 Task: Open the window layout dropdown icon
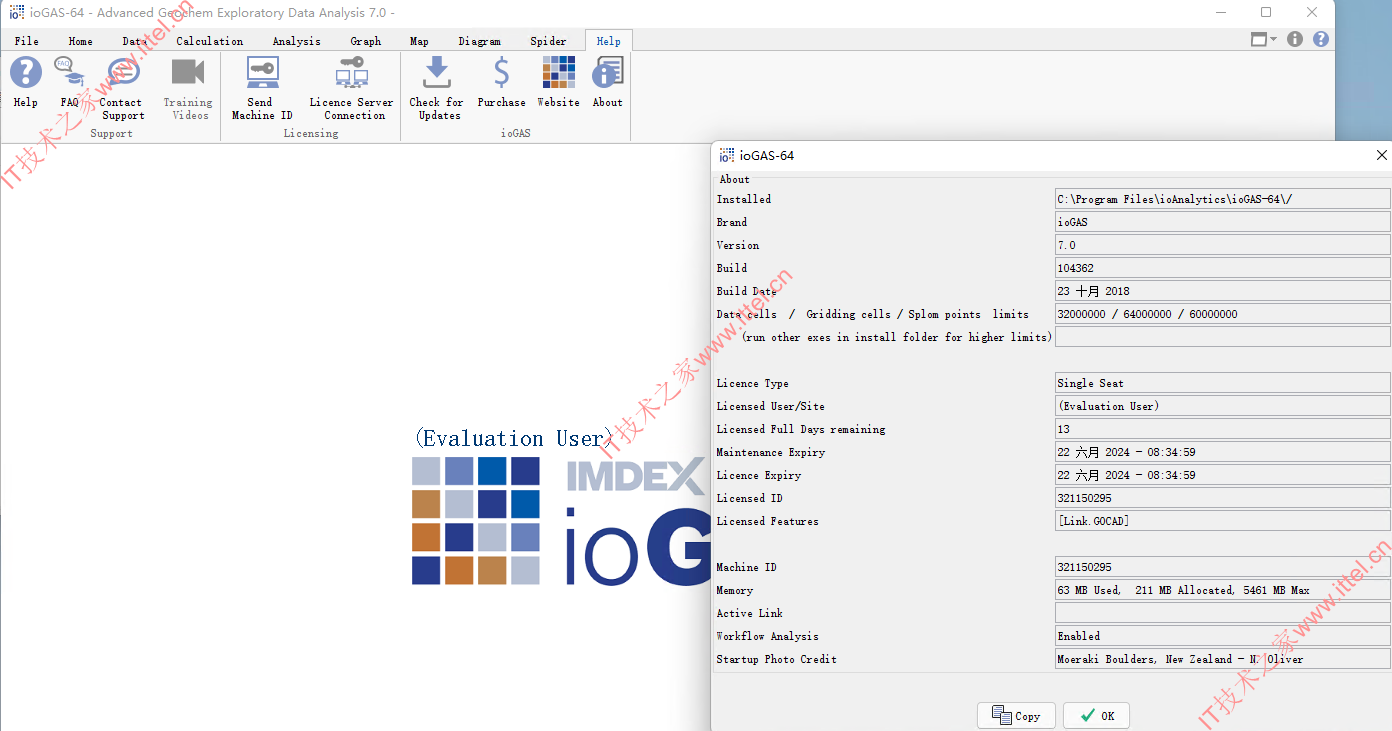(x=1264, y=39)
